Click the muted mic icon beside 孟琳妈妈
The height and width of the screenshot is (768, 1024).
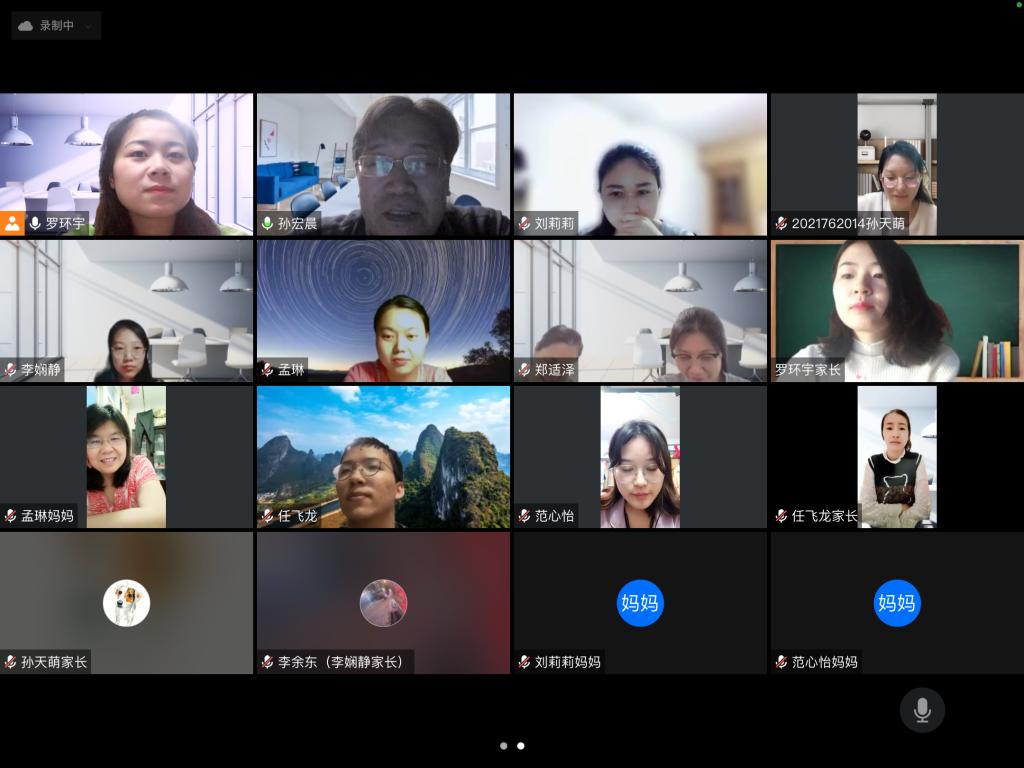(10, 516)
